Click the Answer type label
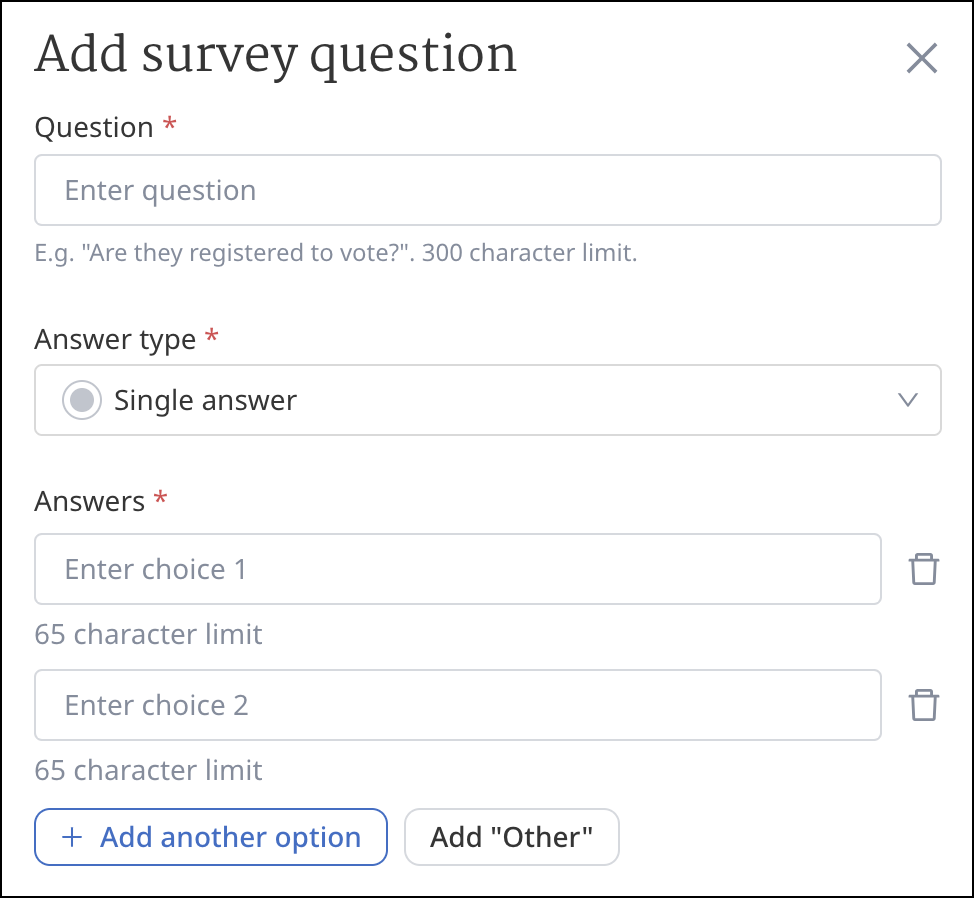 115,339
